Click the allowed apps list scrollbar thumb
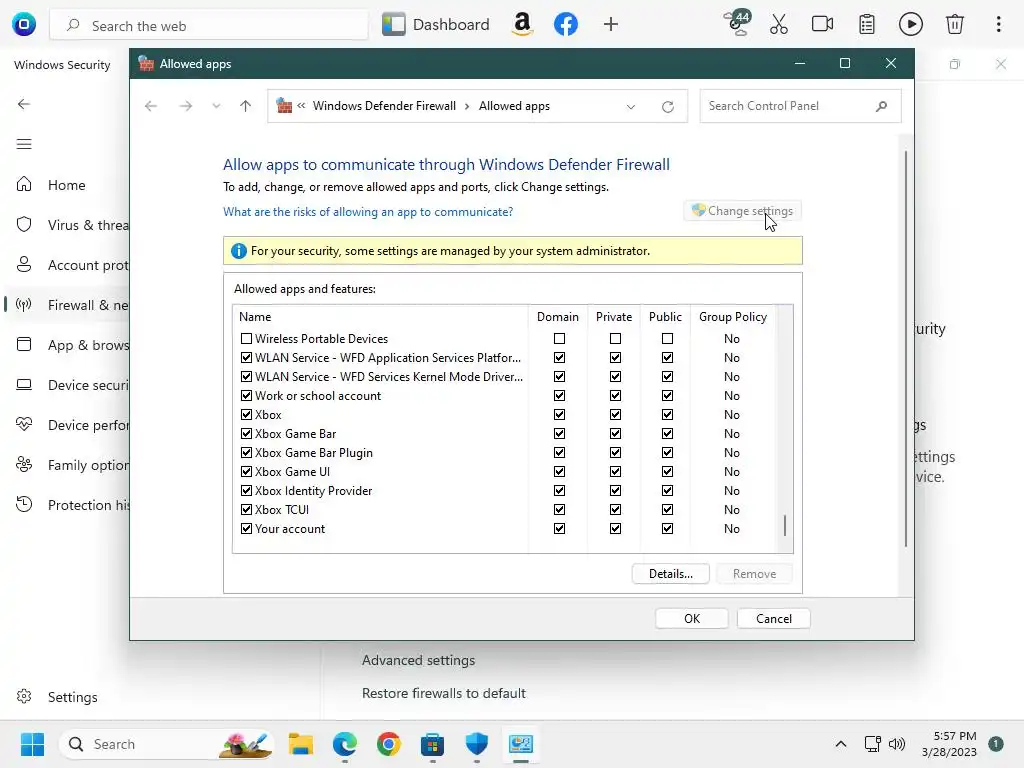Image resolution: width=1024 pixels, height=768 pixels. (x=785, y=526)
